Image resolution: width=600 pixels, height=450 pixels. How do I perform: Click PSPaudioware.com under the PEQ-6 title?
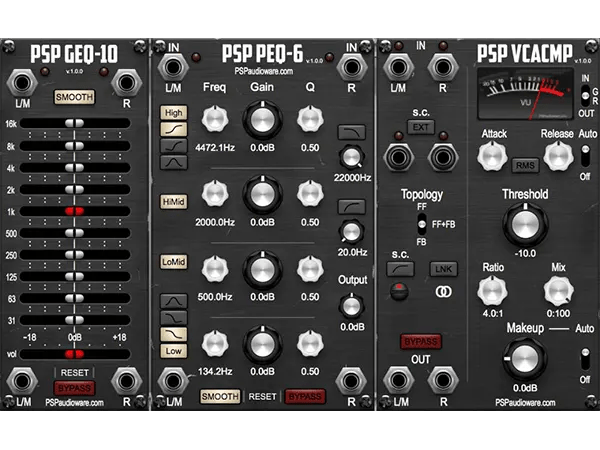tap(264, 71)
